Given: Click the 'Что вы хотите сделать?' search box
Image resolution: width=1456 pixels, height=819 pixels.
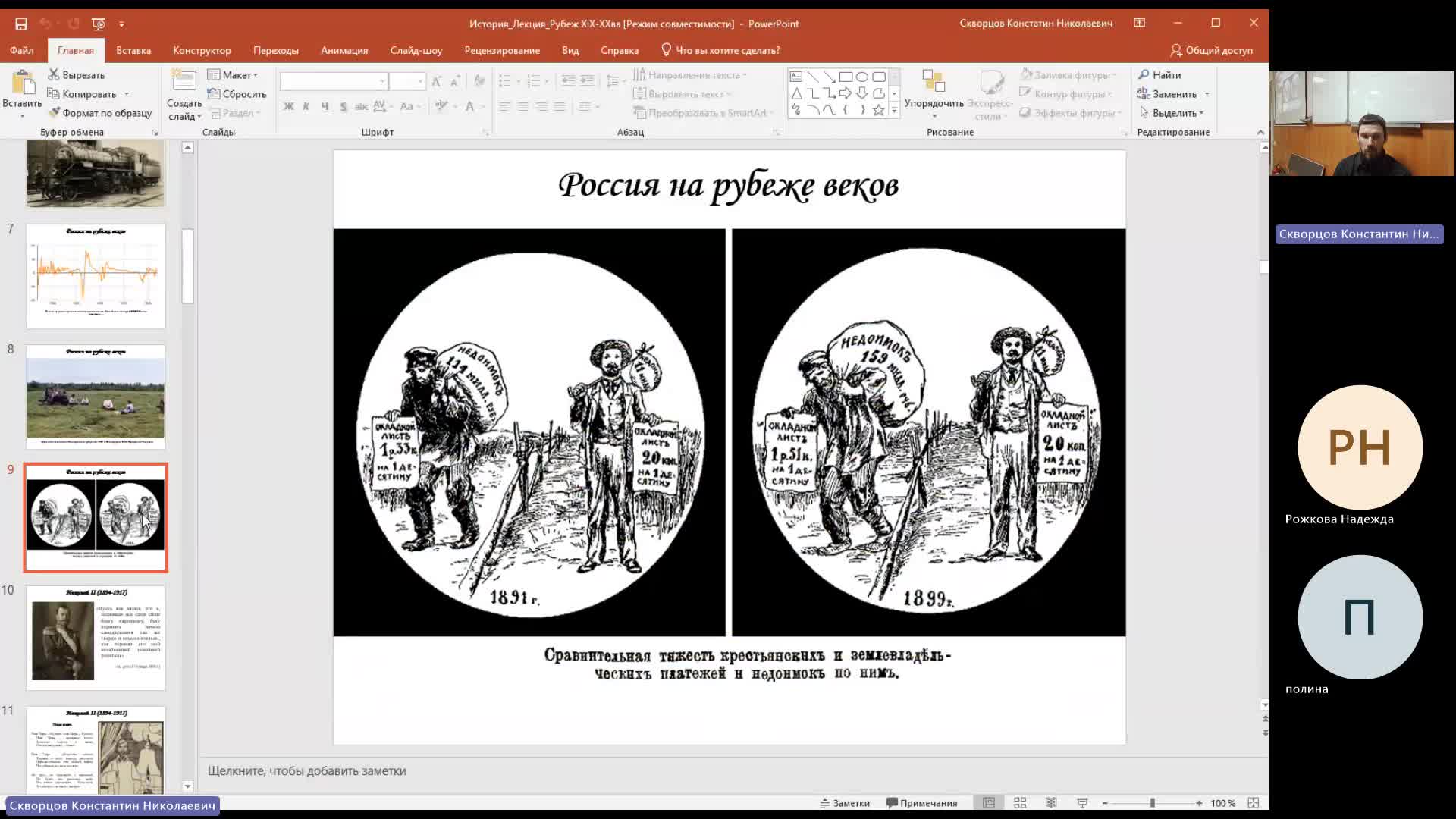Looking at the screenshot, I should tap(720, 50).
